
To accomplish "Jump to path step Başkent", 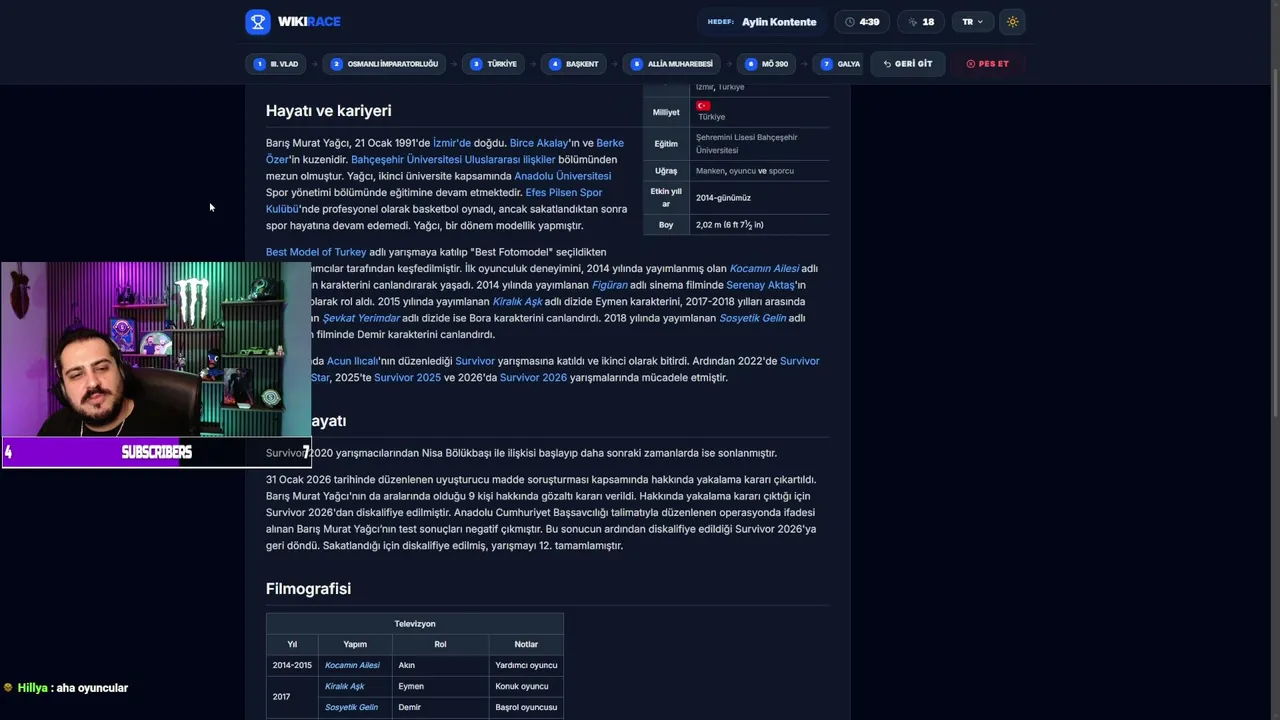I will pos(574,64).
